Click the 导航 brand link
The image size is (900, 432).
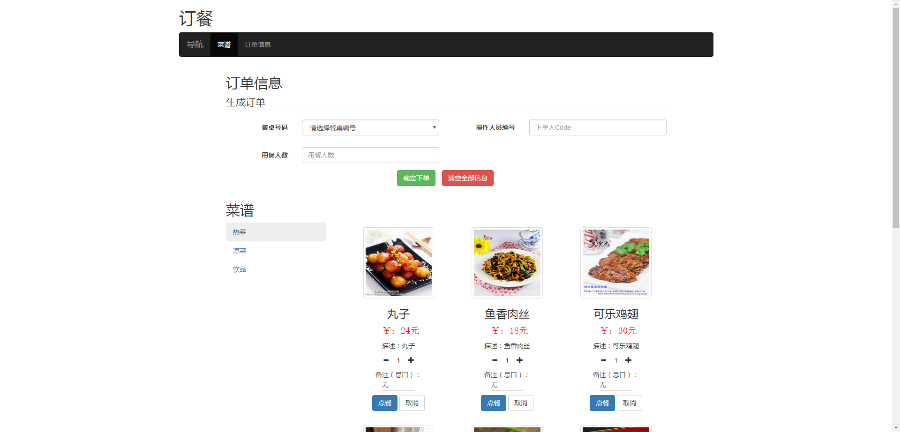194,45
